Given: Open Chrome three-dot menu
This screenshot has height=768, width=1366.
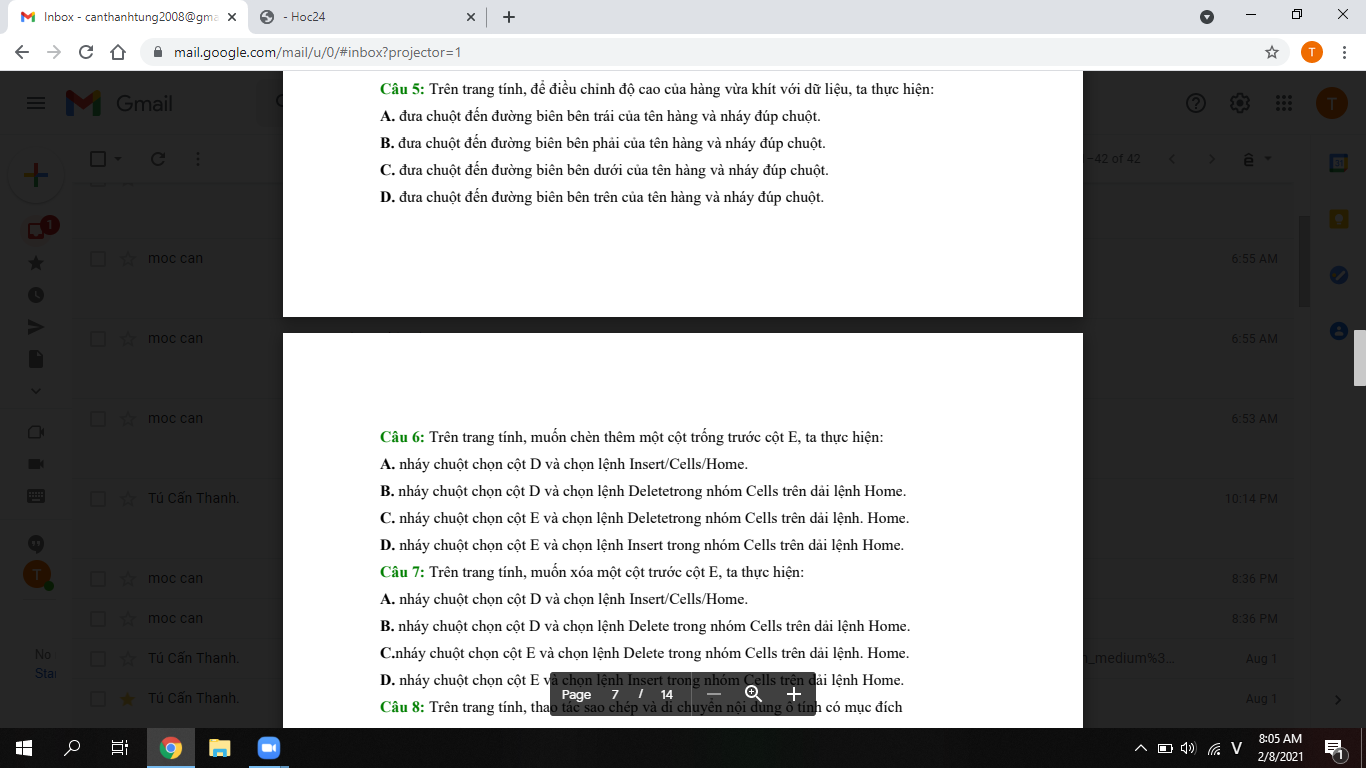Looking at the screenshot, I should click(1343, 52).
